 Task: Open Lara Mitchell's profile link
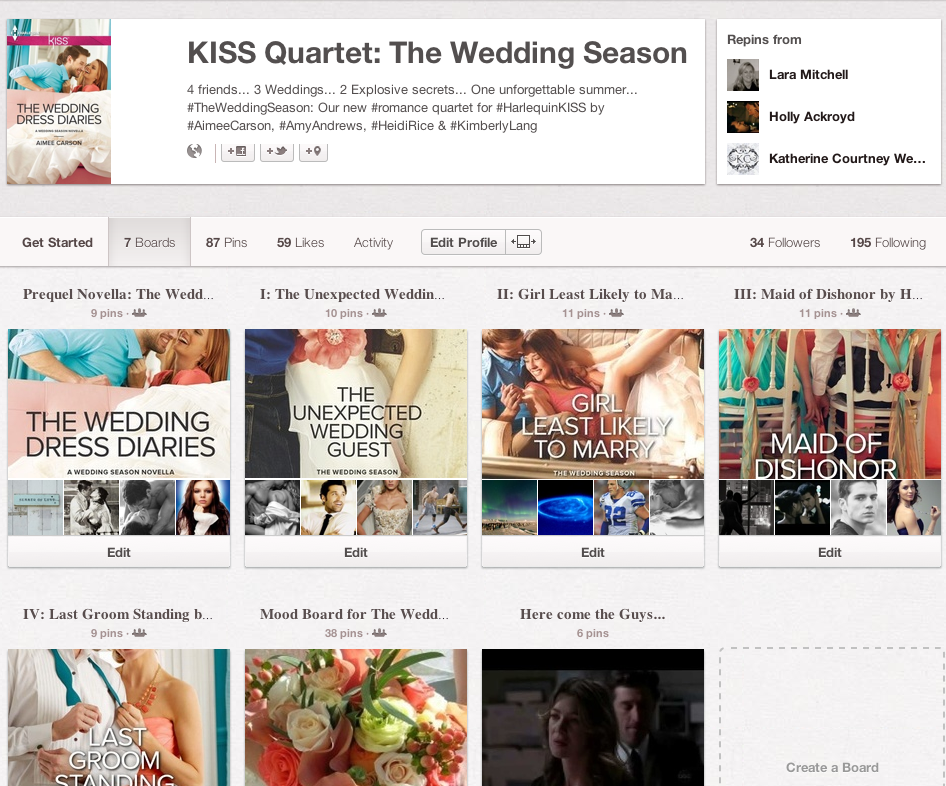click(x=808, y=75)
